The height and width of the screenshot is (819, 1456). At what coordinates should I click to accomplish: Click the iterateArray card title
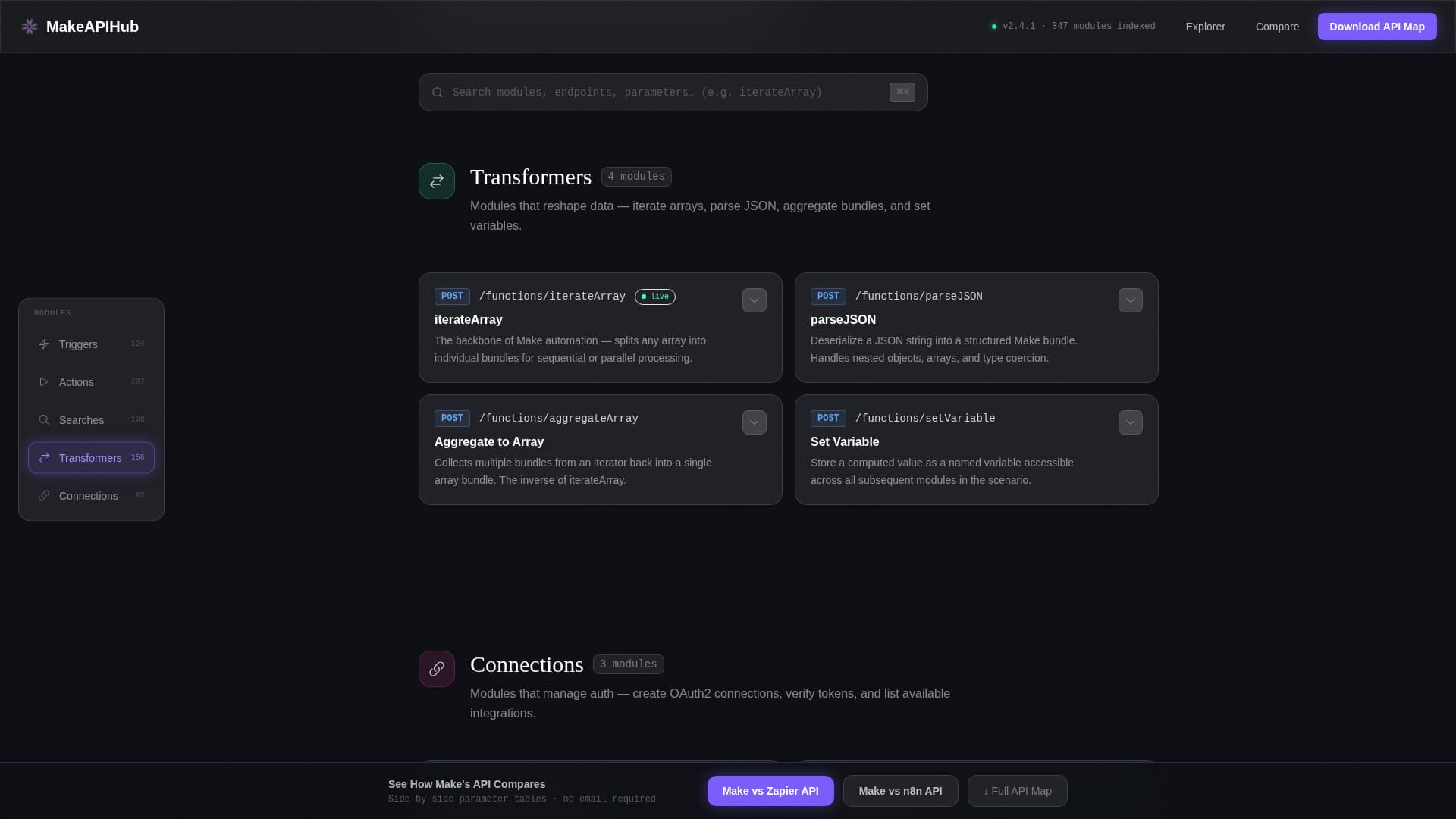click(x=469, y=320)
